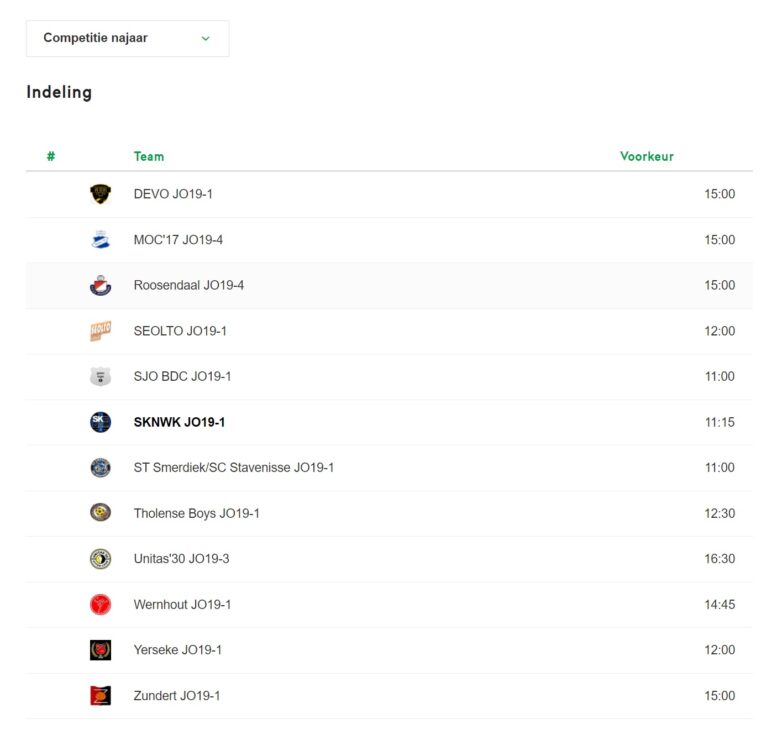
Task: Click the DEVO club logo
Action: point(100,194)
